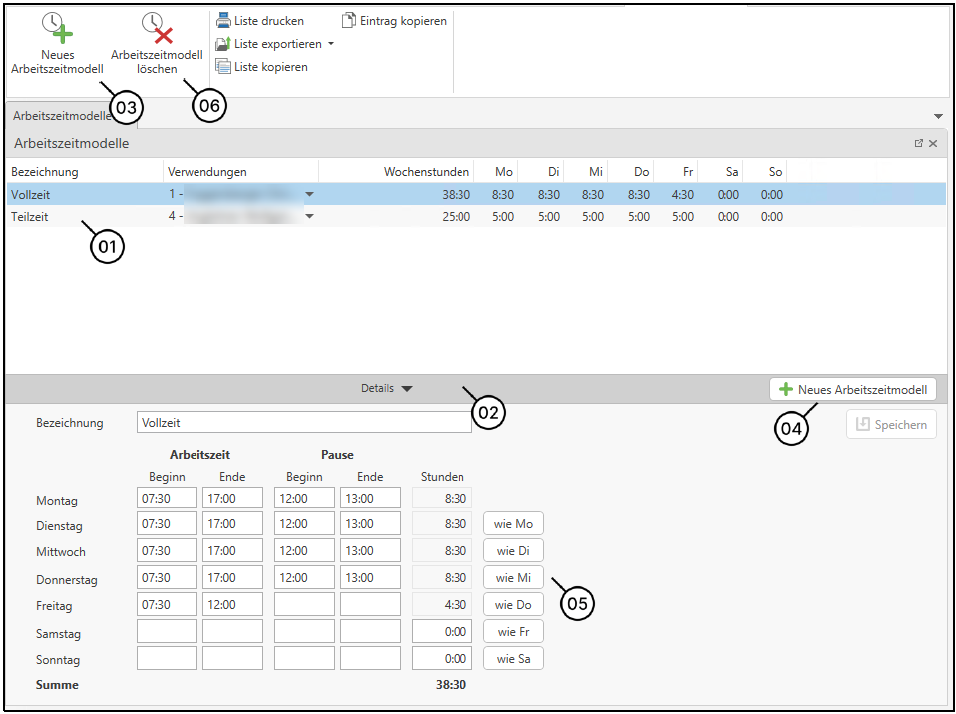Screen dimensions: 956x714
Task: Expand the Verwendungen dropdown in the Vollzeit row
Action: click(x=309, y=195)
